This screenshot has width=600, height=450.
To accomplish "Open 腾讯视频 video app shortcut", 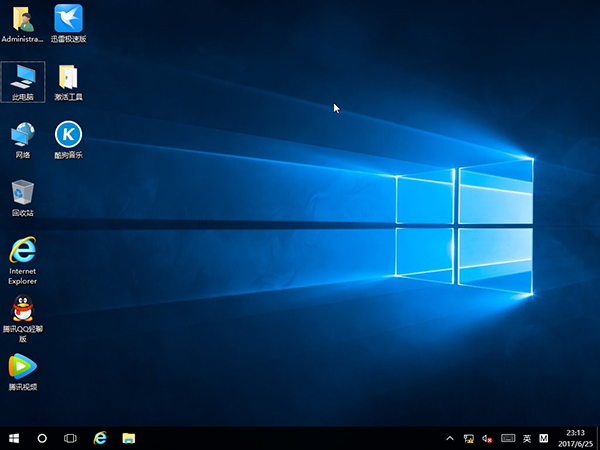I will [22, 367].
